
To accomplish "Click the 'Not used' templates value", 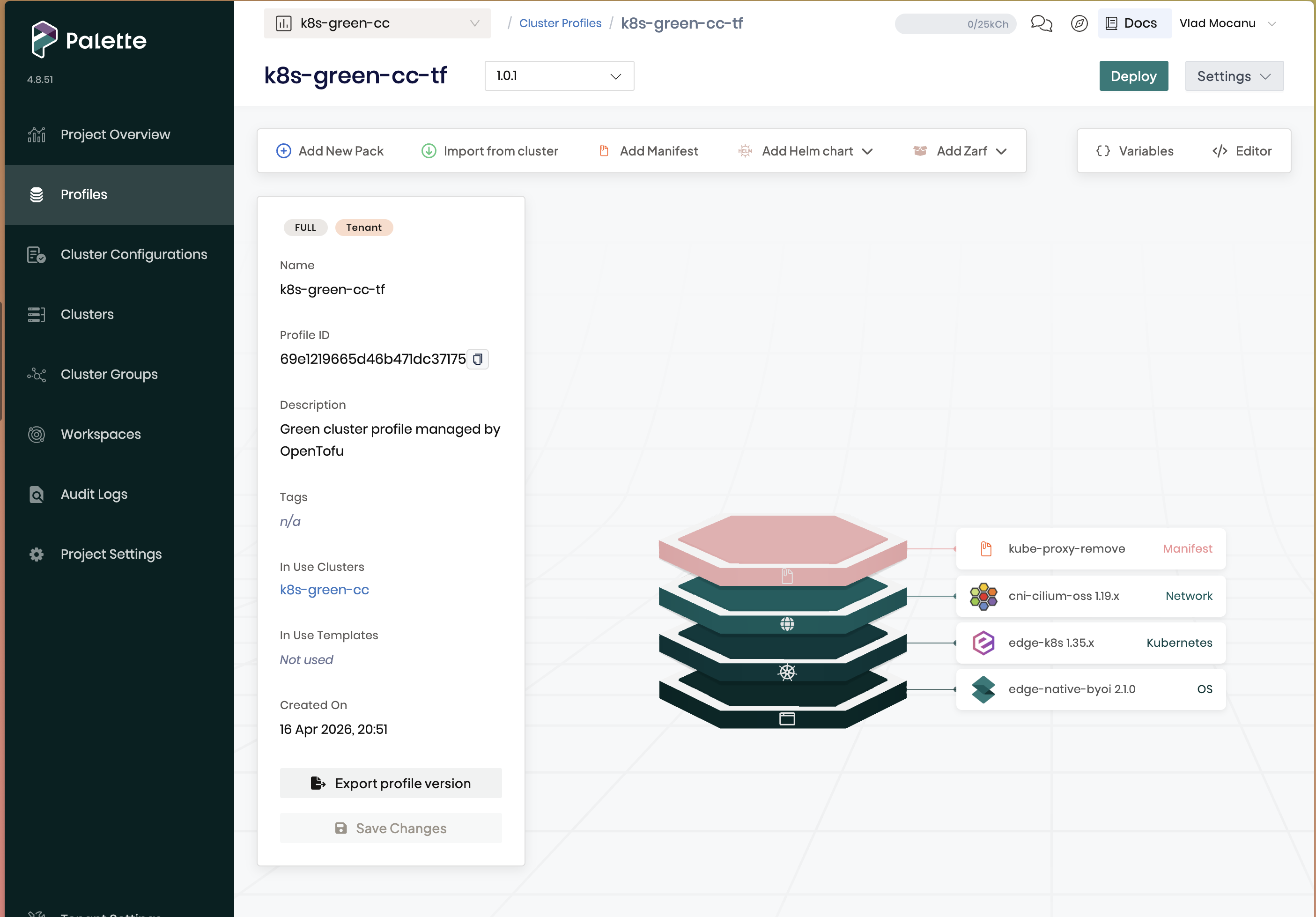I will coord(306,660).
